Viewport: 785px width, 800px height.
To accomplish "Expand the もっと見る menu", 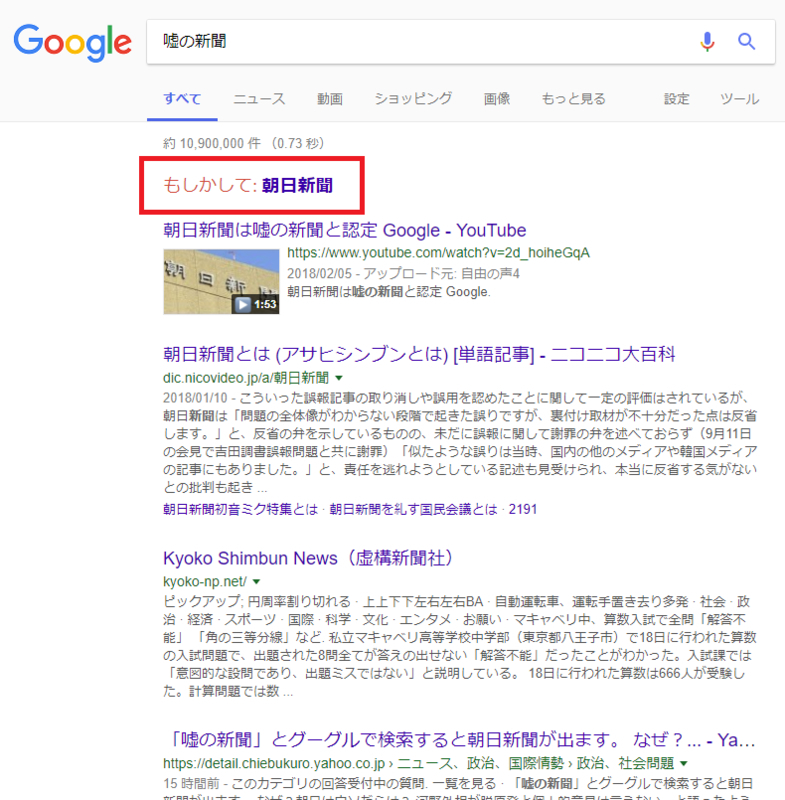I will (573, 98).
